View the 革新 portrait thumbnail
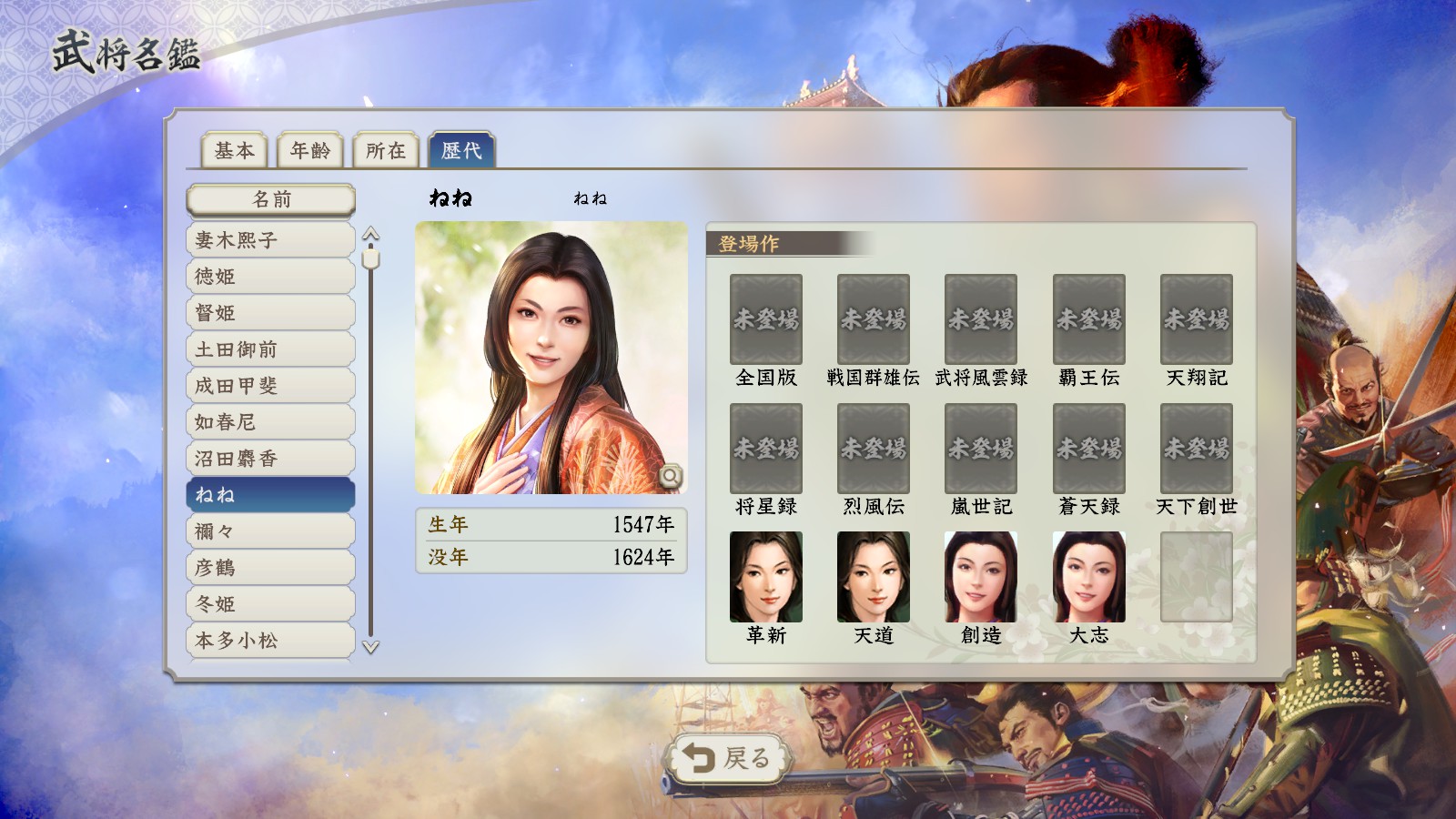This screenshot has width=1456, height=819. pos(766,577)
